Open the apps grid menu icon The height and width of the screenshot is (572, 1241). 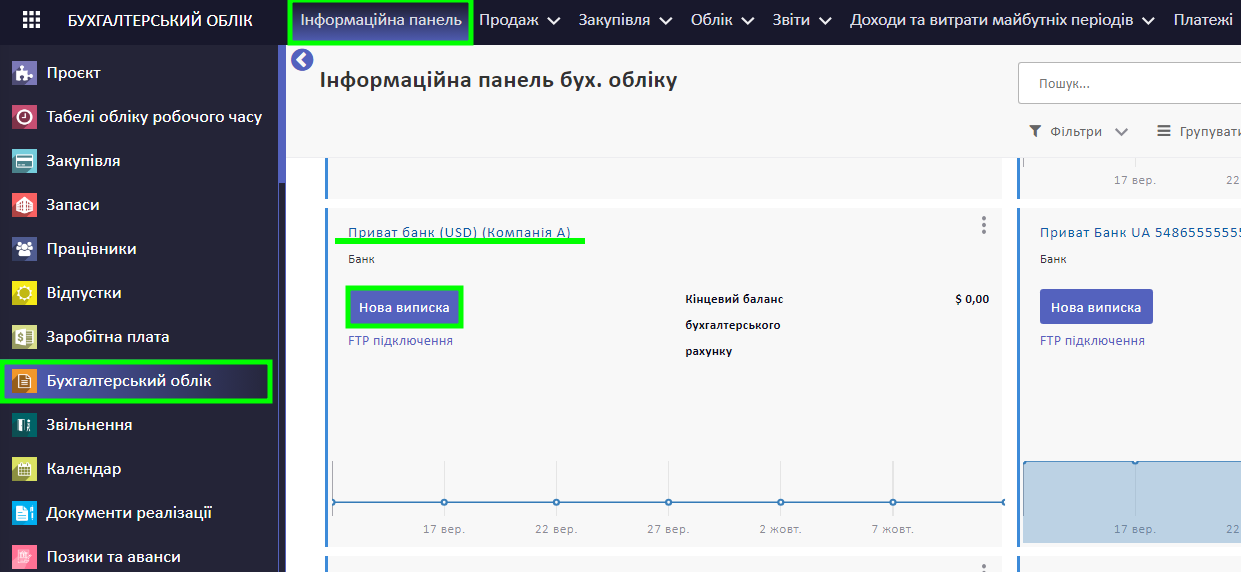point(32,20)
